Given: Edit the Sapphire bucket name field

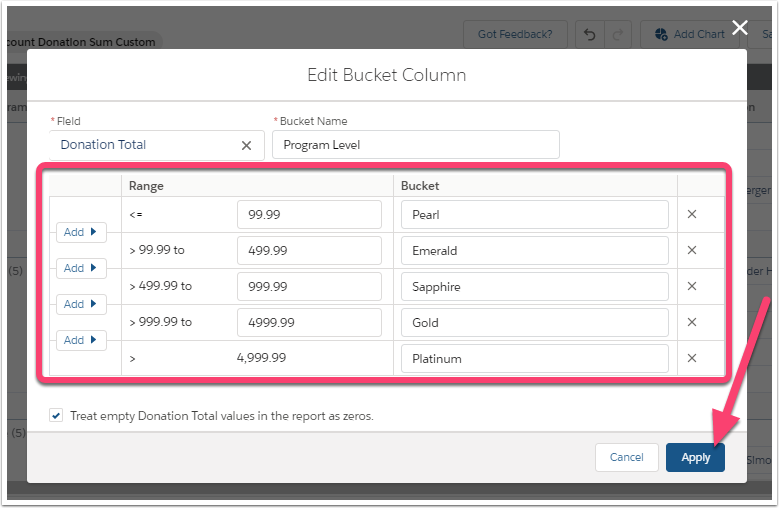Looking at the screenshot, I should click(x=535, y=287).
